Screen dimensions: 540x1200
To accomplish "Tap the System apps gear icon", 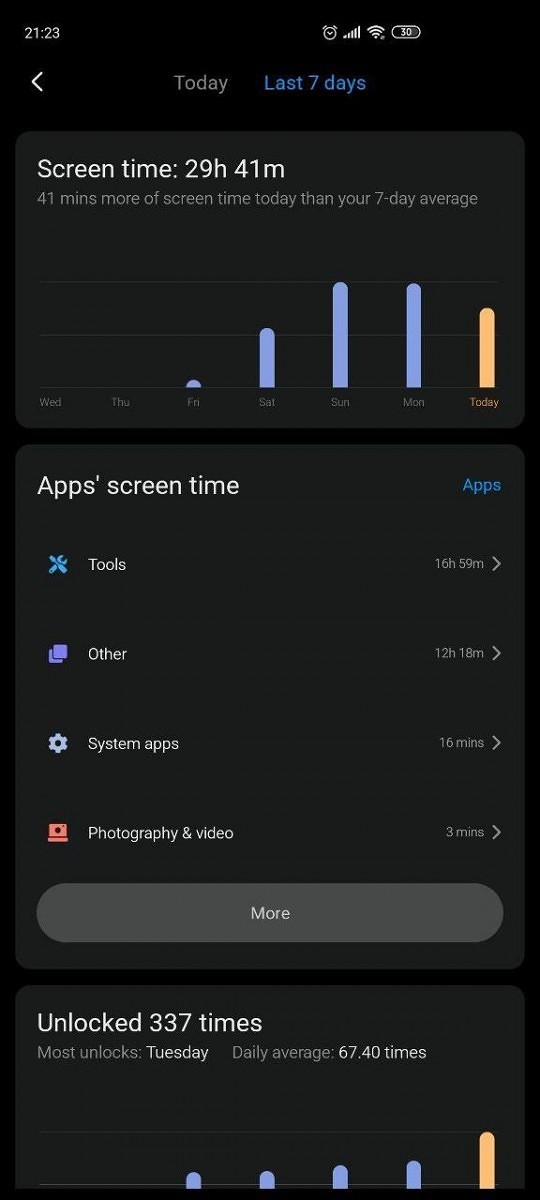I will (x=58, y=743).
